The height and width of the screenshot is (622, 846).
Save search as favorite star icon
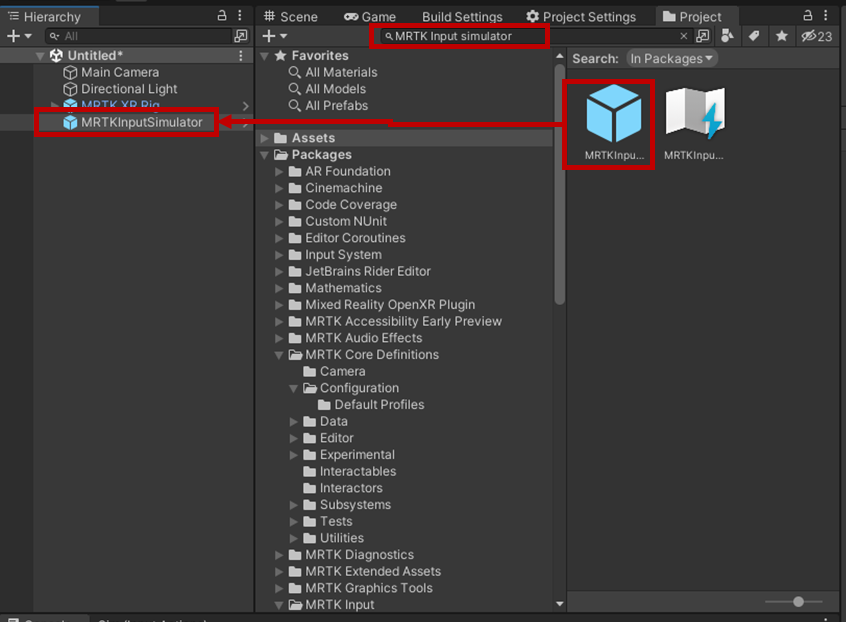pyautogui.click(x=781, y=36)
